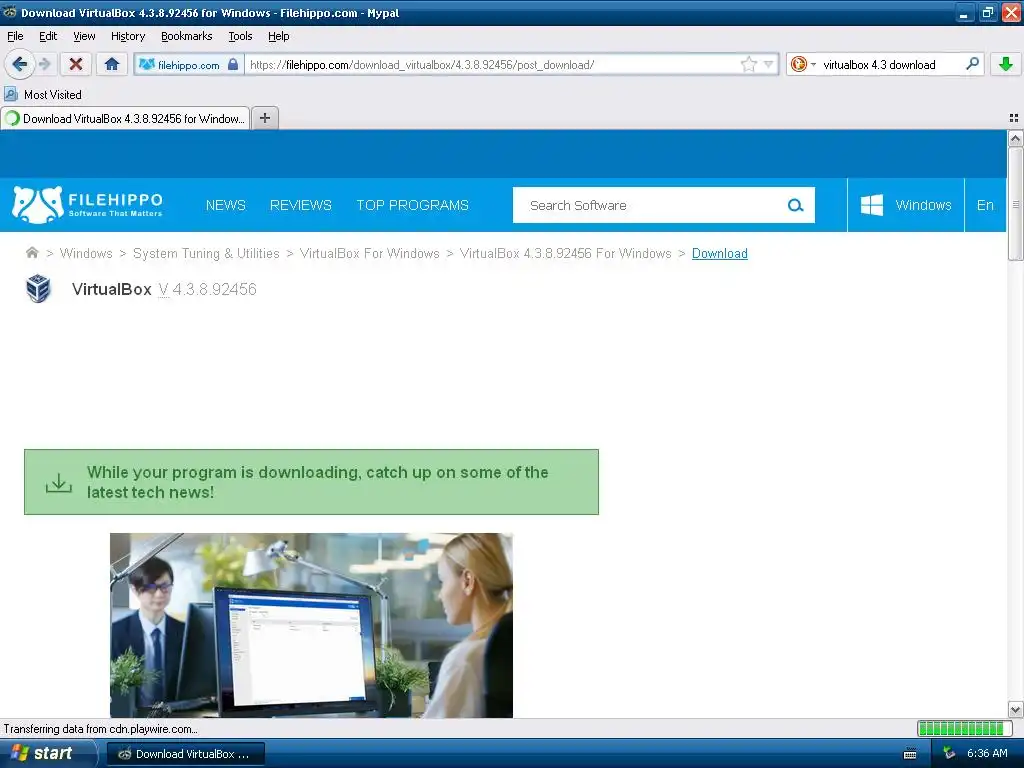
Task: Click the breadcrumb home icon
Action: click(32, 253)
